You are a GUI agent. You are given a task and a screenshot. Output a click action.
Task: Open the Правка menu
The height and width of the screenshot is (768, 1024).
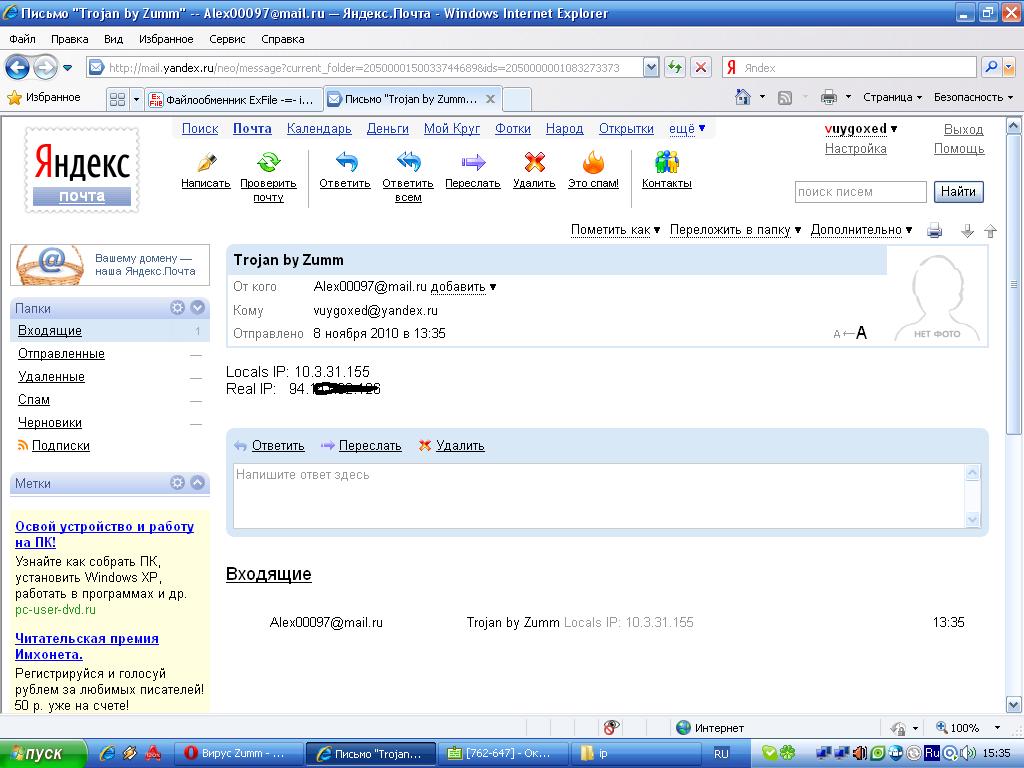point(69,39)
